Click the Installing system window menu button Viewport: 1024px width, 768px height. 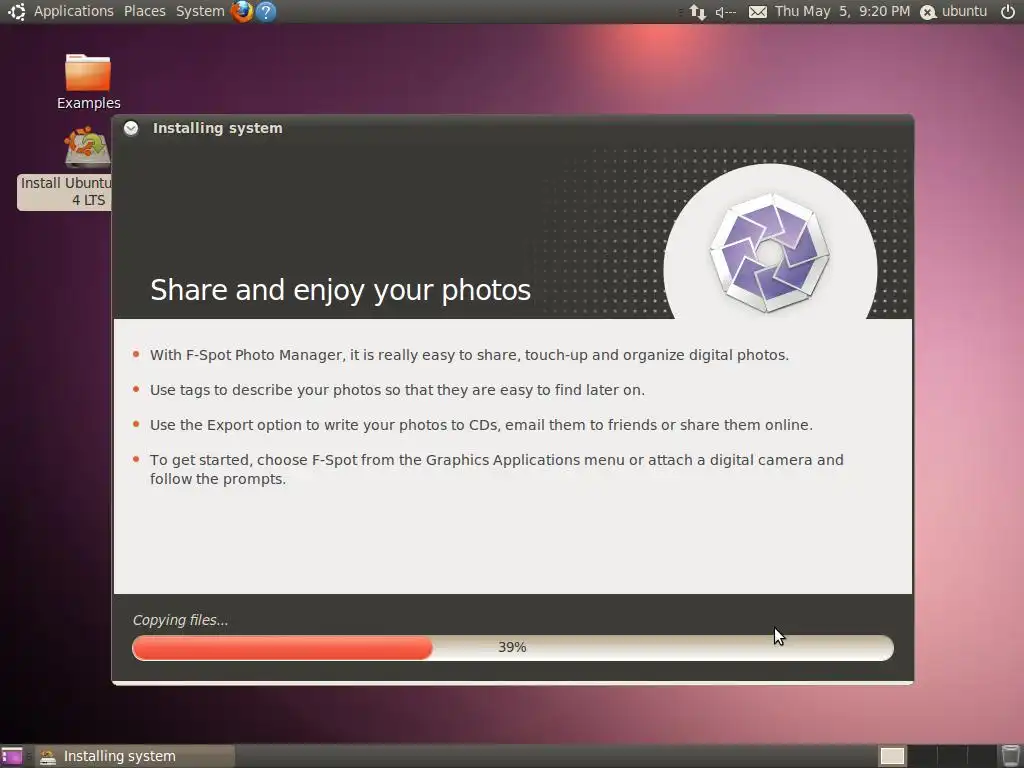[131, 128]
